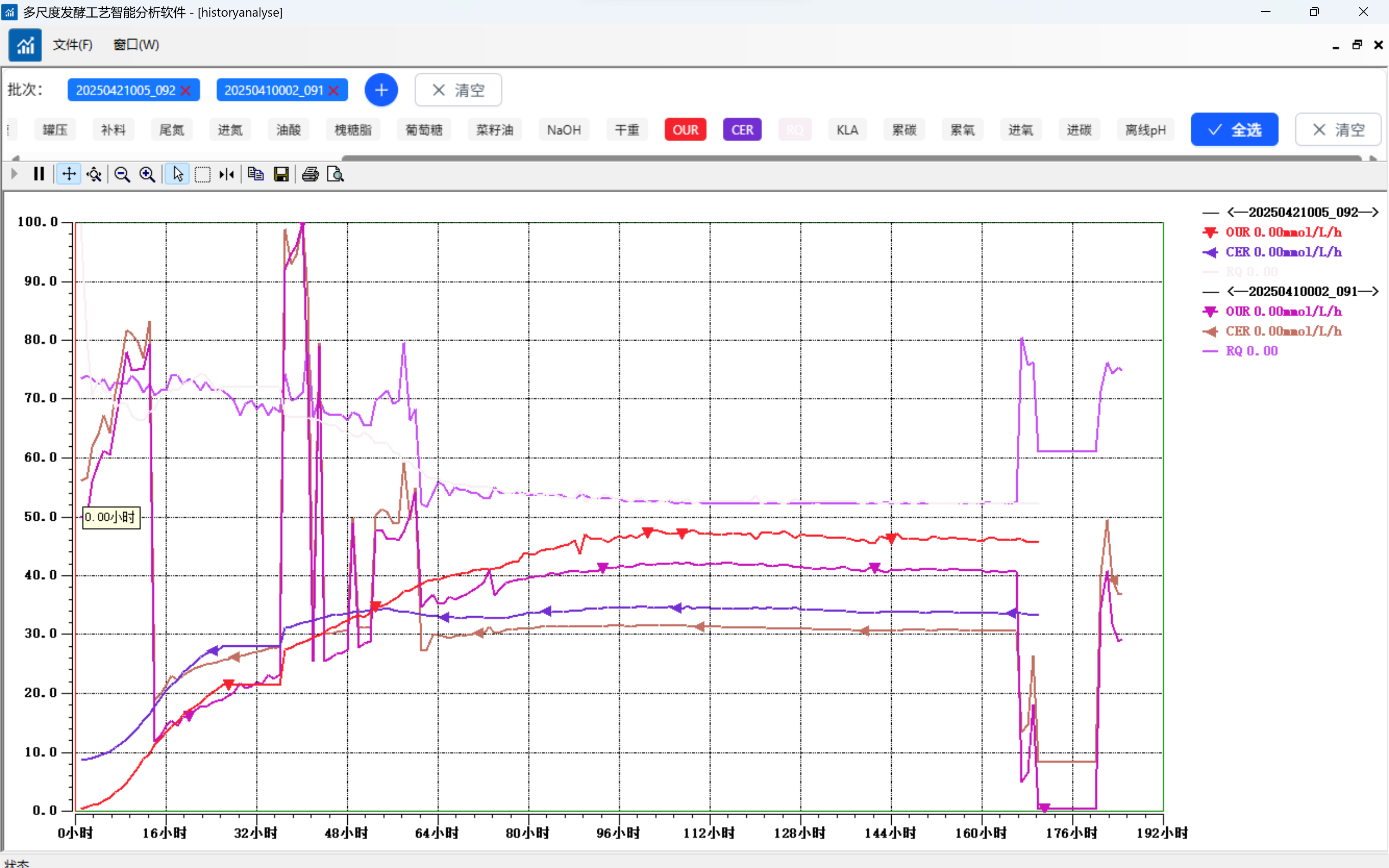Click the zoom-to-fit tool icon

coord(94,174)
